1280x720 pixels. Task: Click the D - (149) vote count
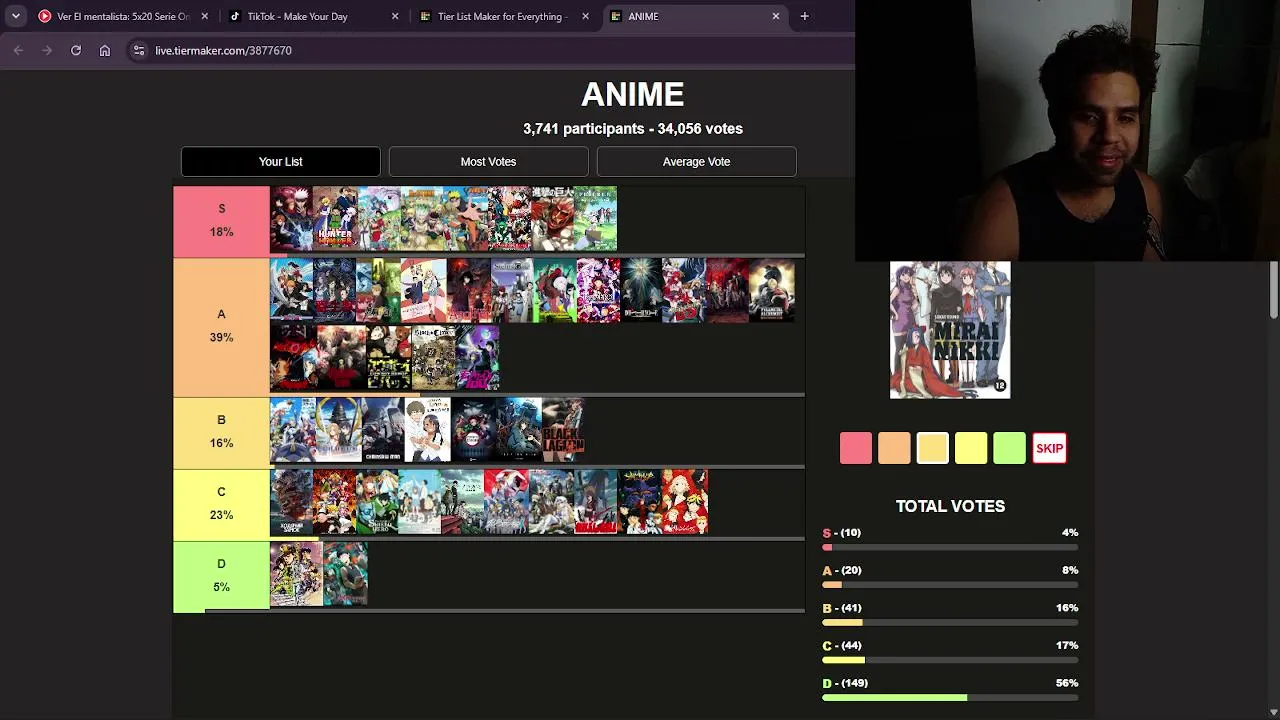pyautogui.click(x=845, y=683)
